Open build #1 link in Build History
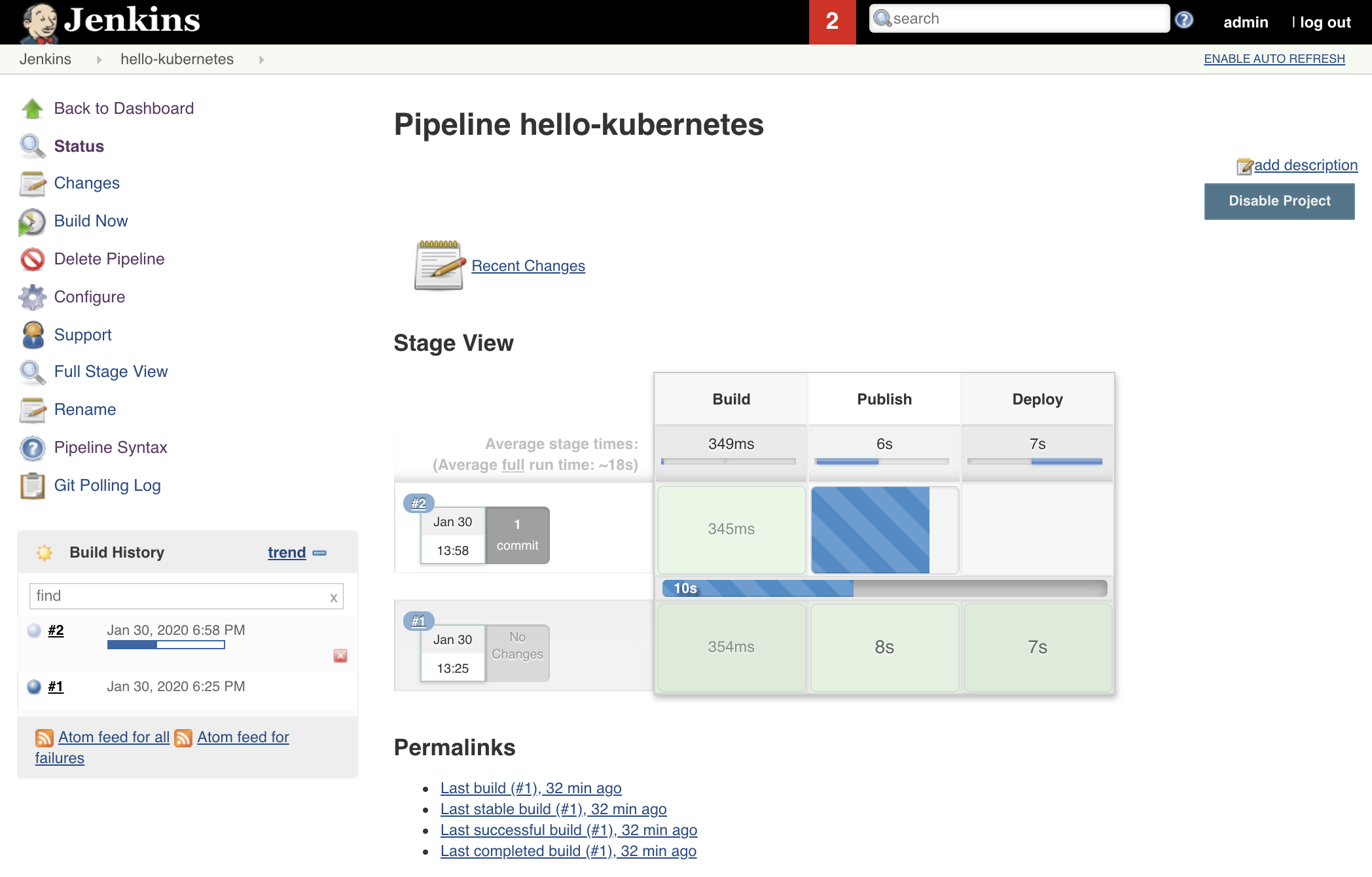This screenshot has height=877, width=1372. pos(56,687)
